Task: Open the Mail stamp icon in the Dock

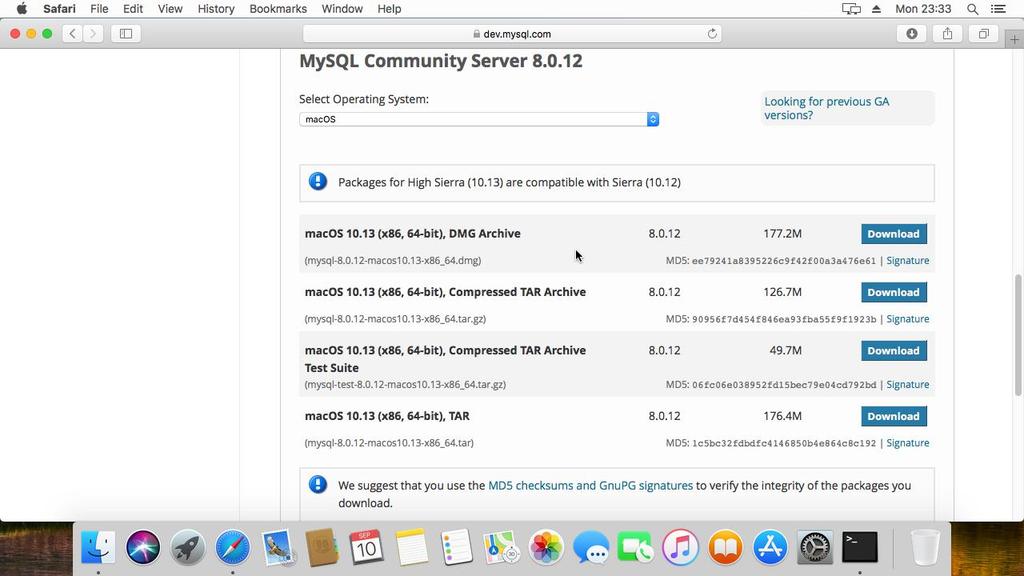Action: point(278,547)
